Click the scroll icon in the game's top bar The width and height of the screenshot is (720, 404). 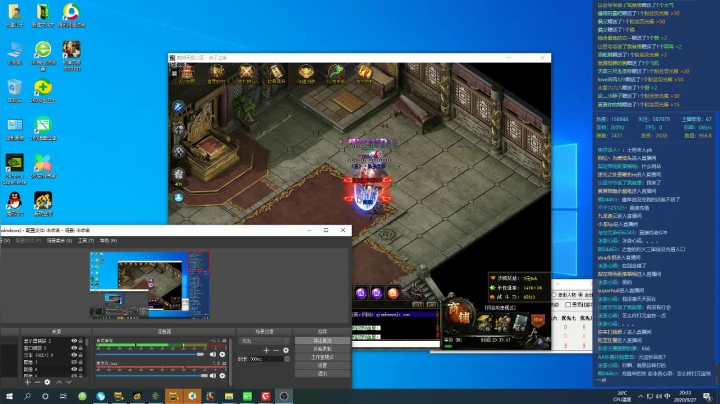276,73
